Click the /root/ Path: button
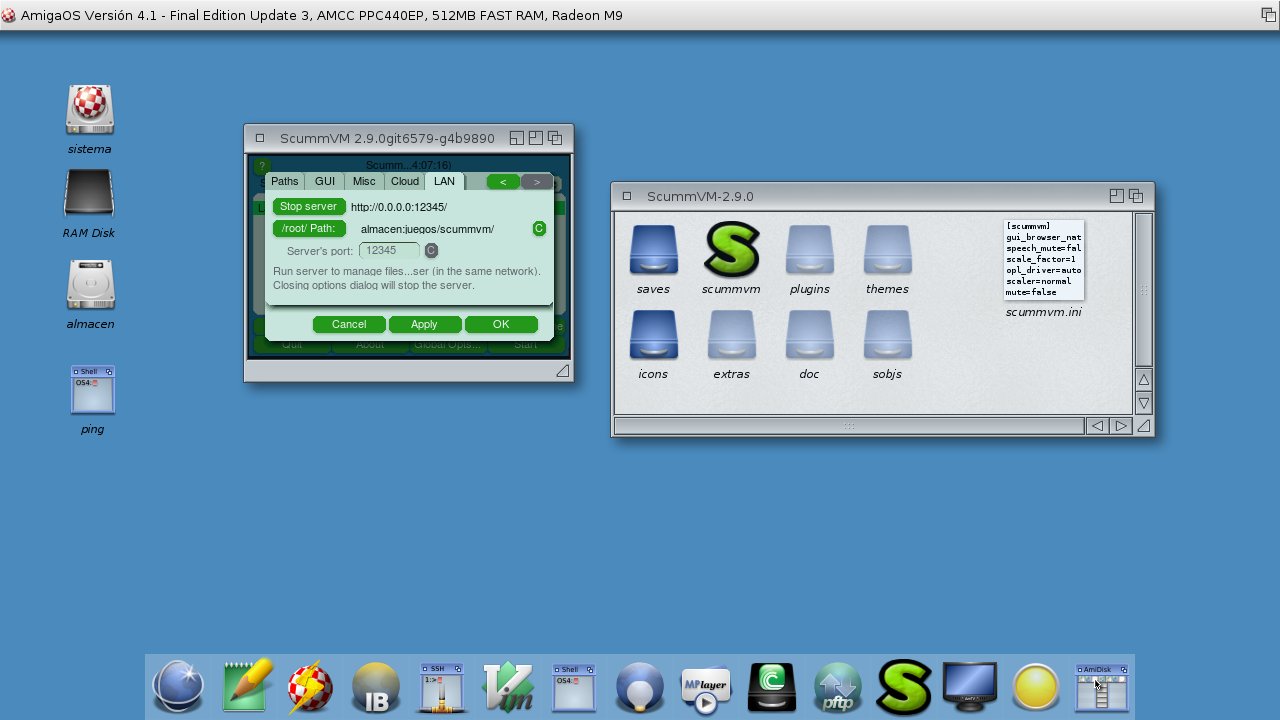Viewport: 1280px width, 720px height. coord(308,228)
